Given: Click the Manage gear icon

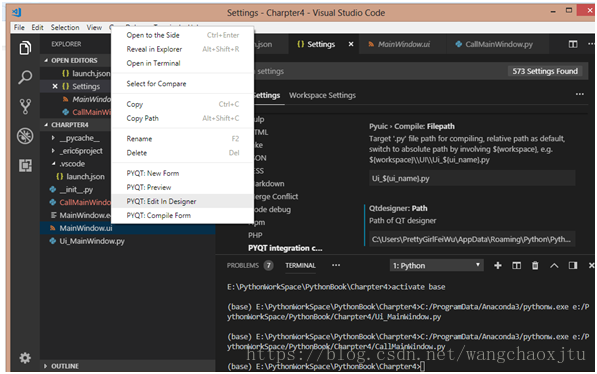Looking at the screenshot, I should 25,358.
